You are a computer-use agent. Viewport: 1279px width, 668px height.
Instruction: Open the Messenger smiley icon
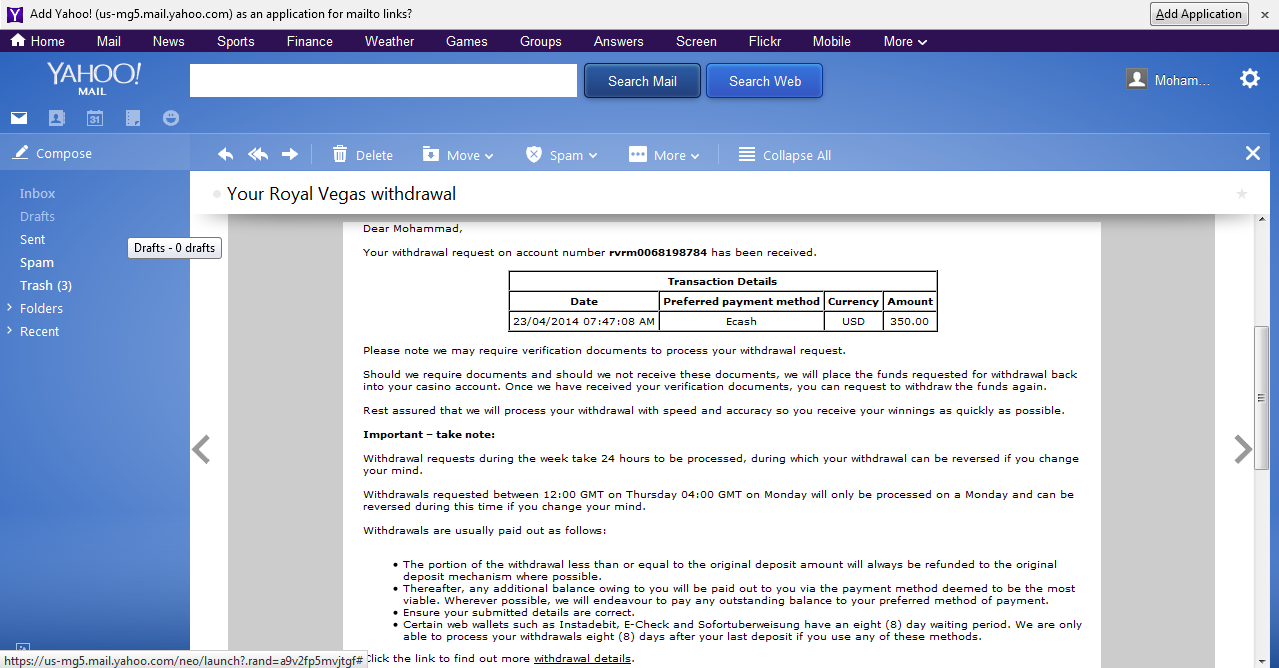[x=171, y=118]
